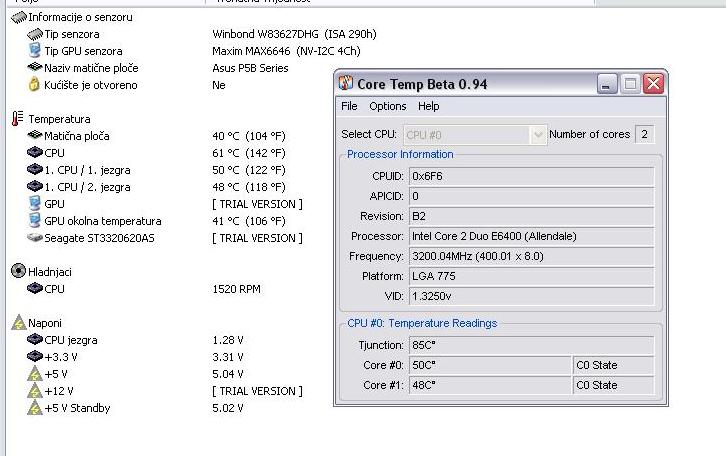The width and height of the screenshot is (726, 456).
Task: Click the CPU jezgra voltage chip icon
Action: (35, 339)
